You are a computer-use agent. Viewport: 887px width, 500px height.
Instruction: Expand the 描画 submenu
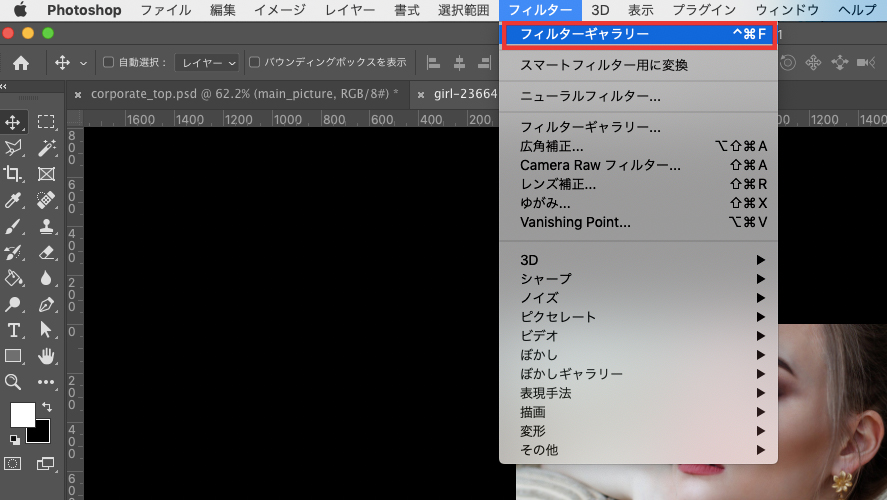click(x=638, y=412)
